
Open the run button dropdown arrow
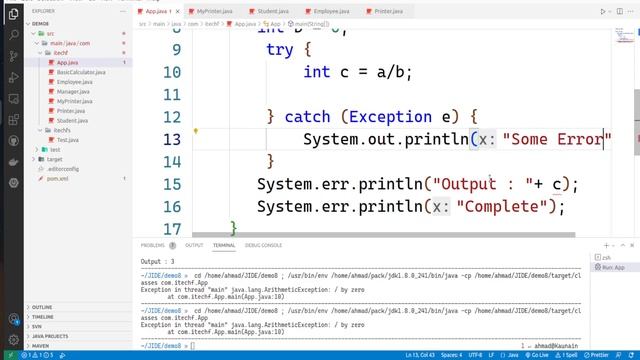[610, 11]
